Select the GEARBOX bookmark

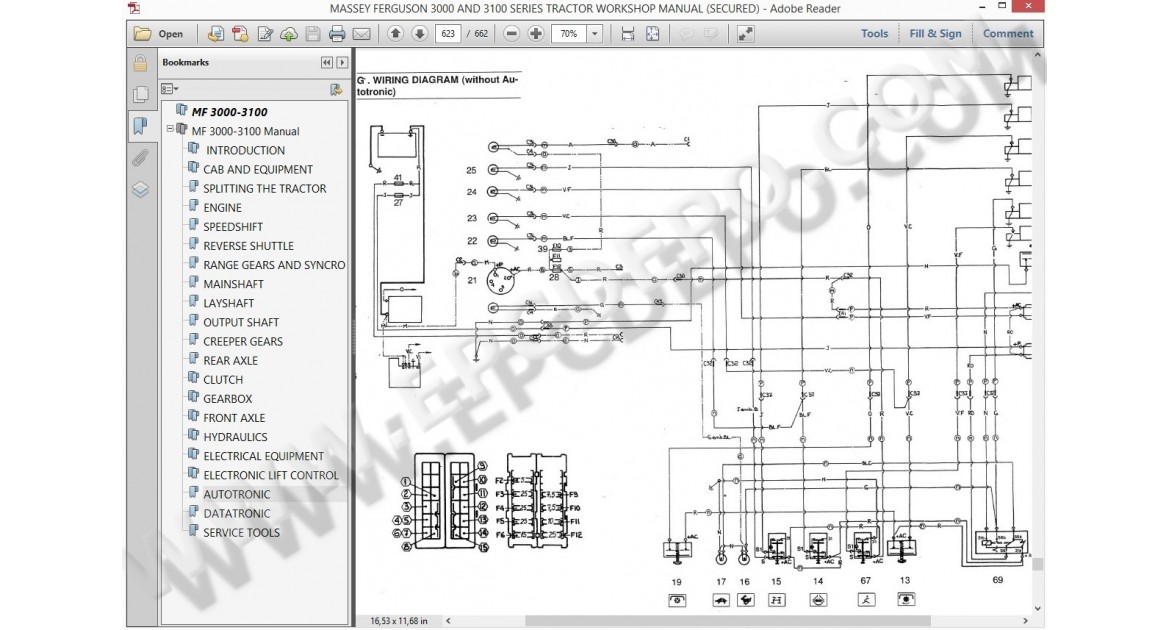[x=228, y=399]
